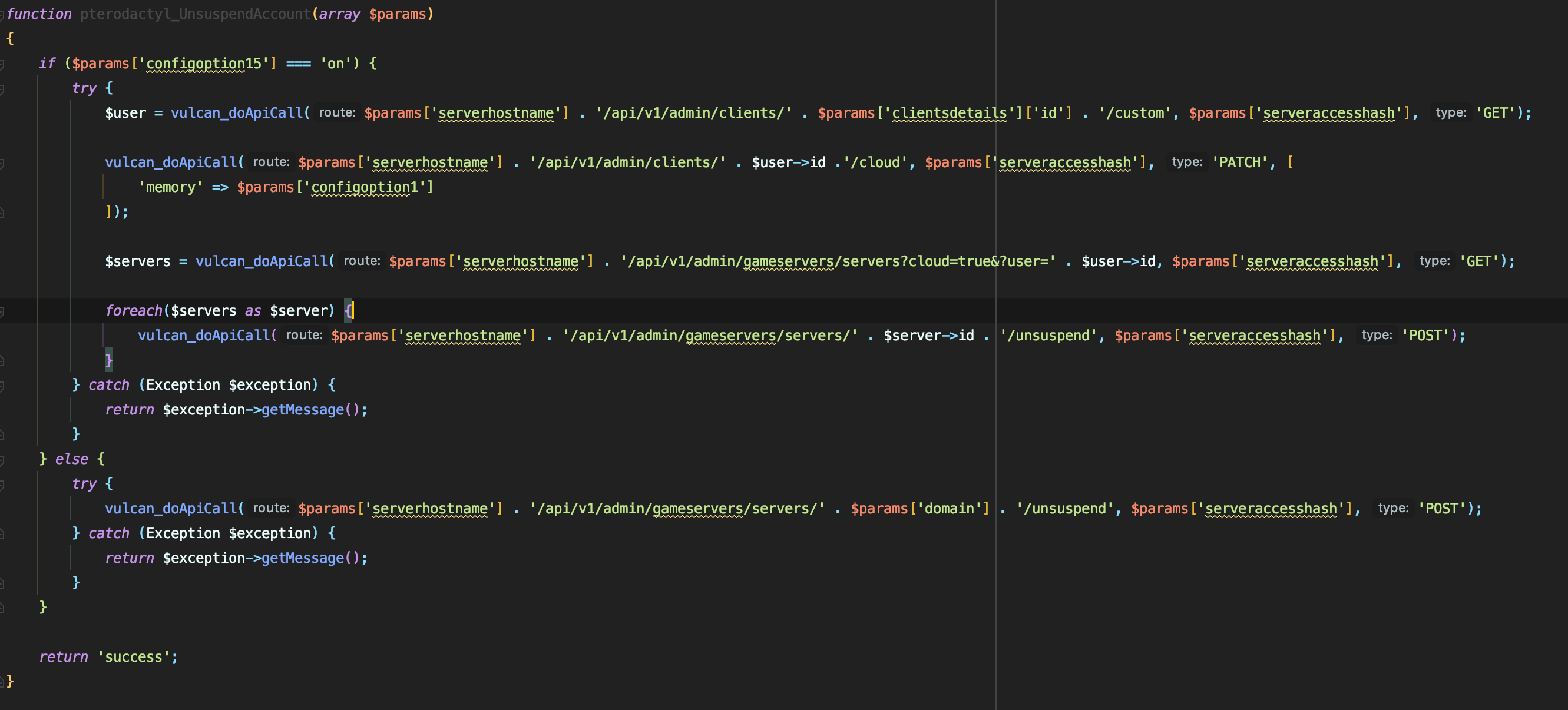Click the first getMessage() method call
1568x710 pixels.
pyautogui.click(x=302, y=409)
